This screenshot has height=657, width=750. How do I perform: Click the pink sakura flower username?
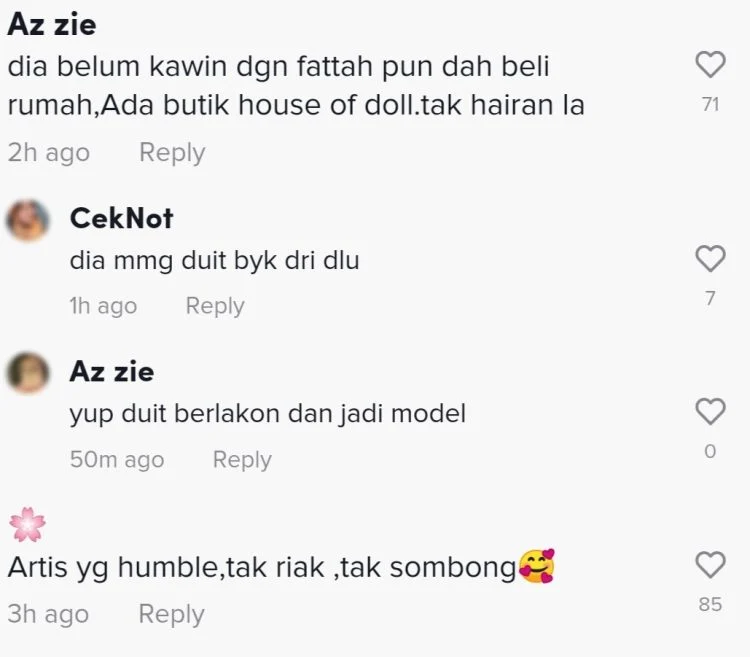[x=27, y=525]
